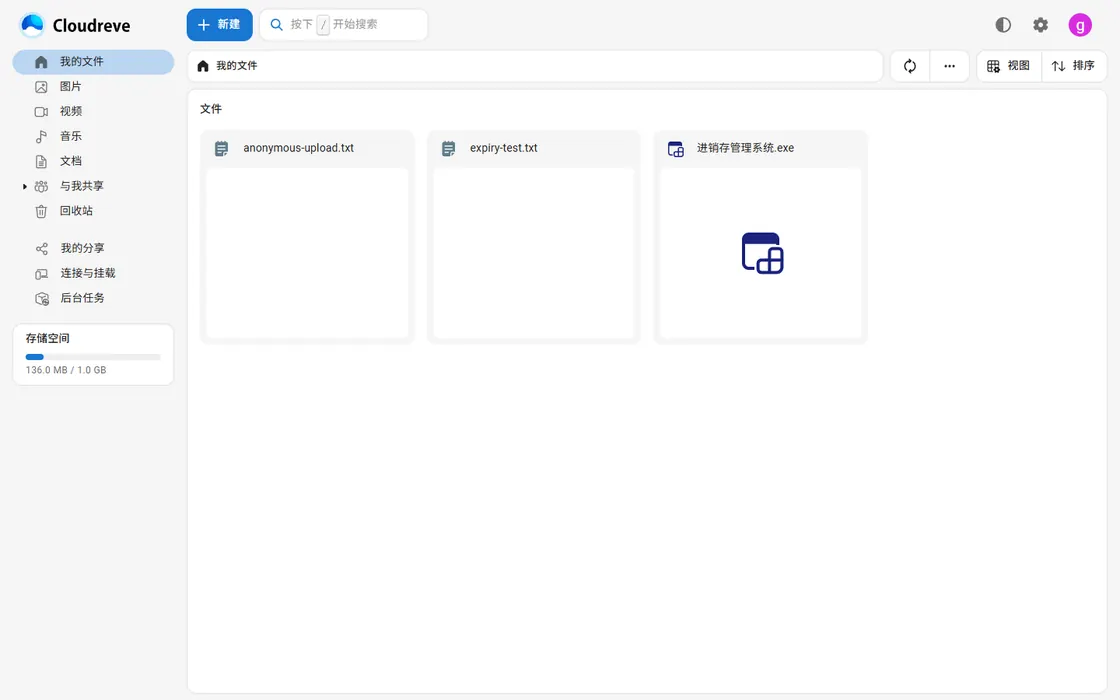Open 音乐 in sidebar

(x=94, y=136)
